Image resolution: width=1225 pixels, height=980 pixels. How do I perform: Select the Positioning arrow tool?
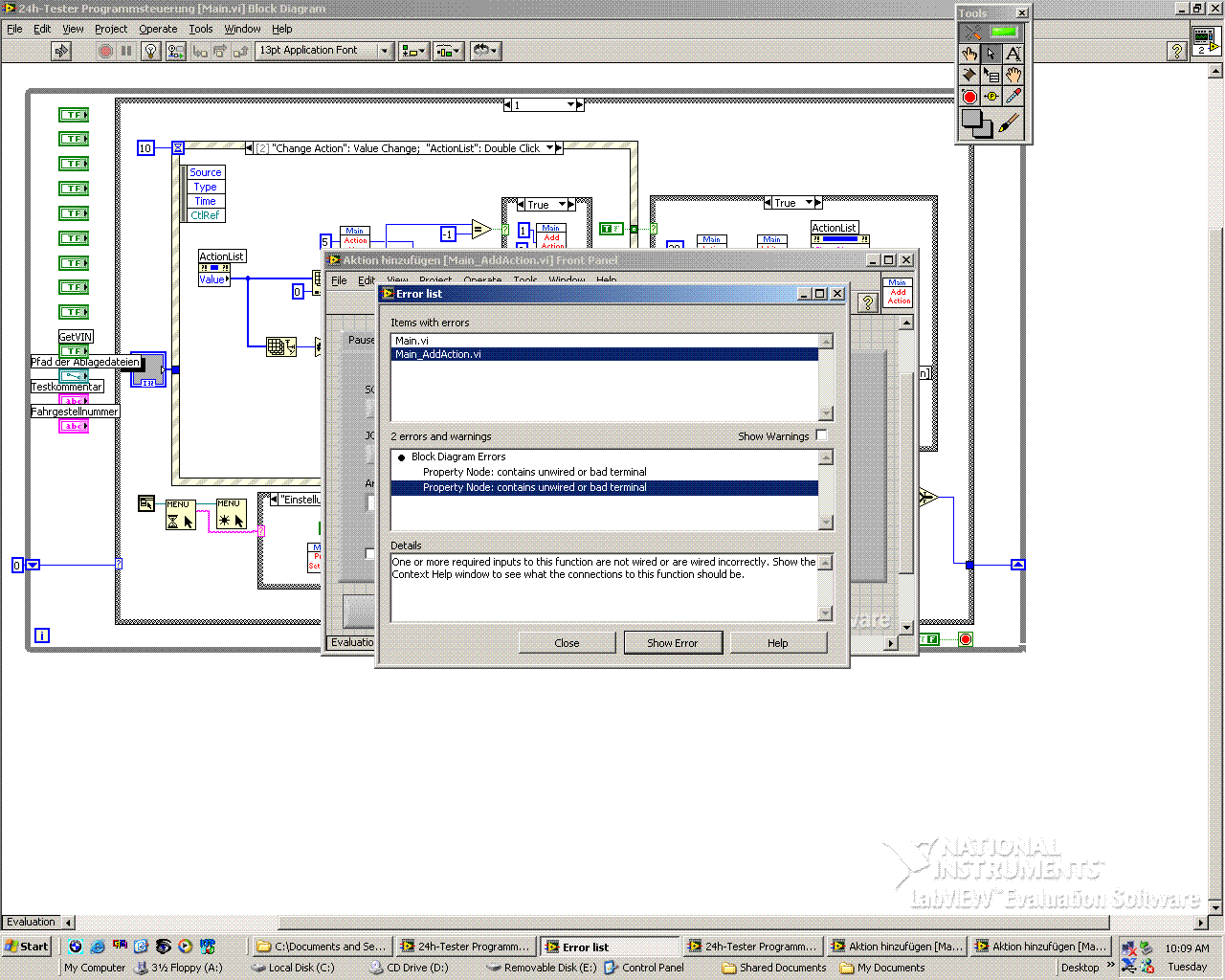point(991,54)
